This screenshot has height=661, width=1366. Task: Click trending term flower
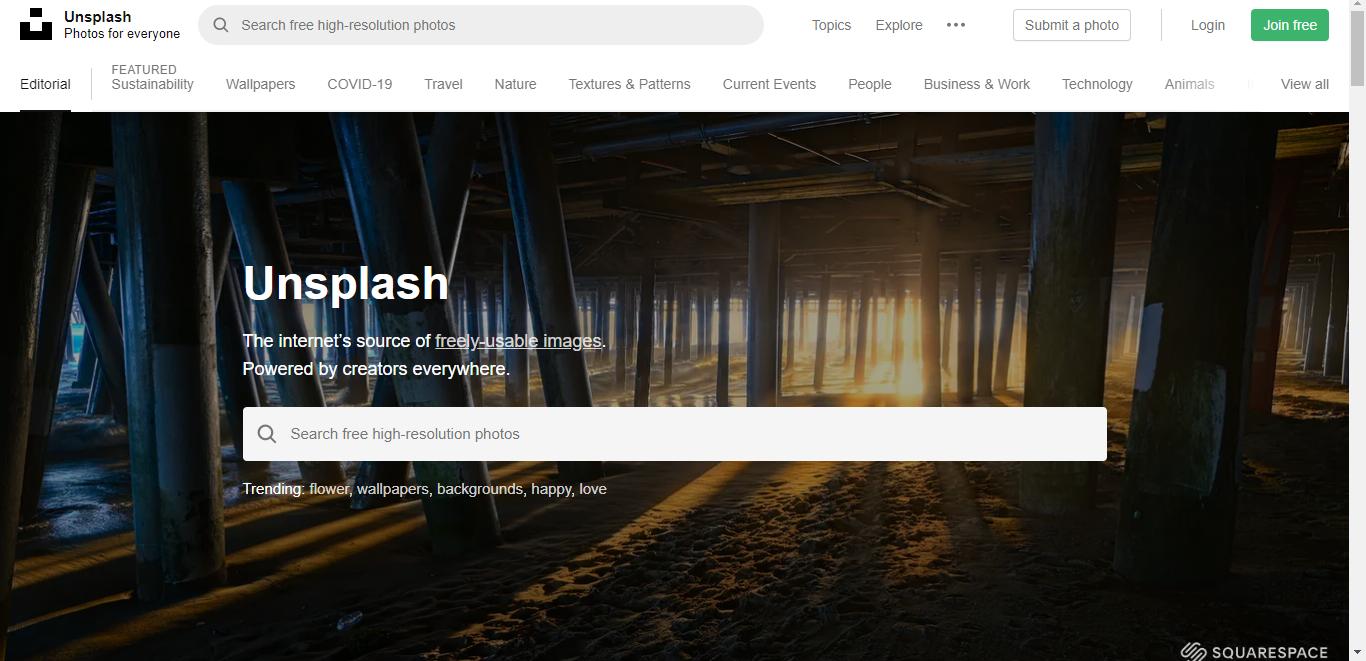pyautogui.click(x=329, y=489)
